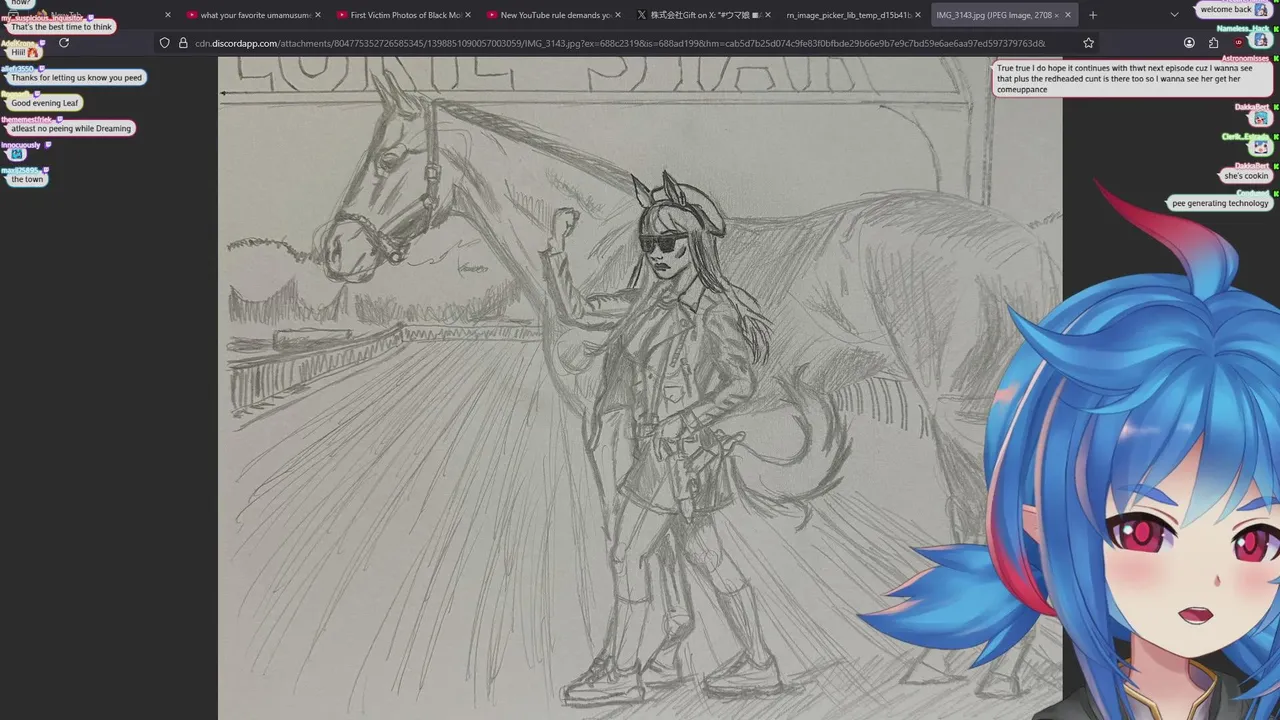Click the red uBlock extension icon
Viewport: 1280px width, 720px height.
1239,43
